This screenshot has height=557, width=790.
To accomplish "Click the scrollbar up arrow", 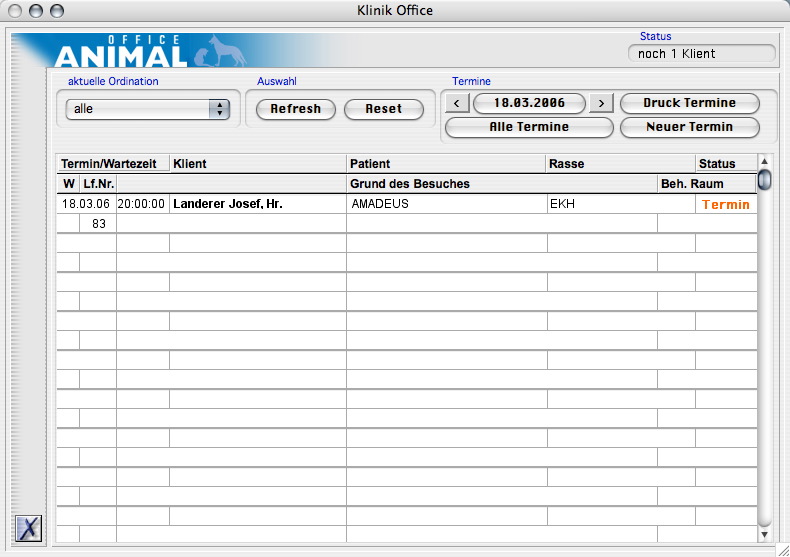I will click(x=765, y=162).
